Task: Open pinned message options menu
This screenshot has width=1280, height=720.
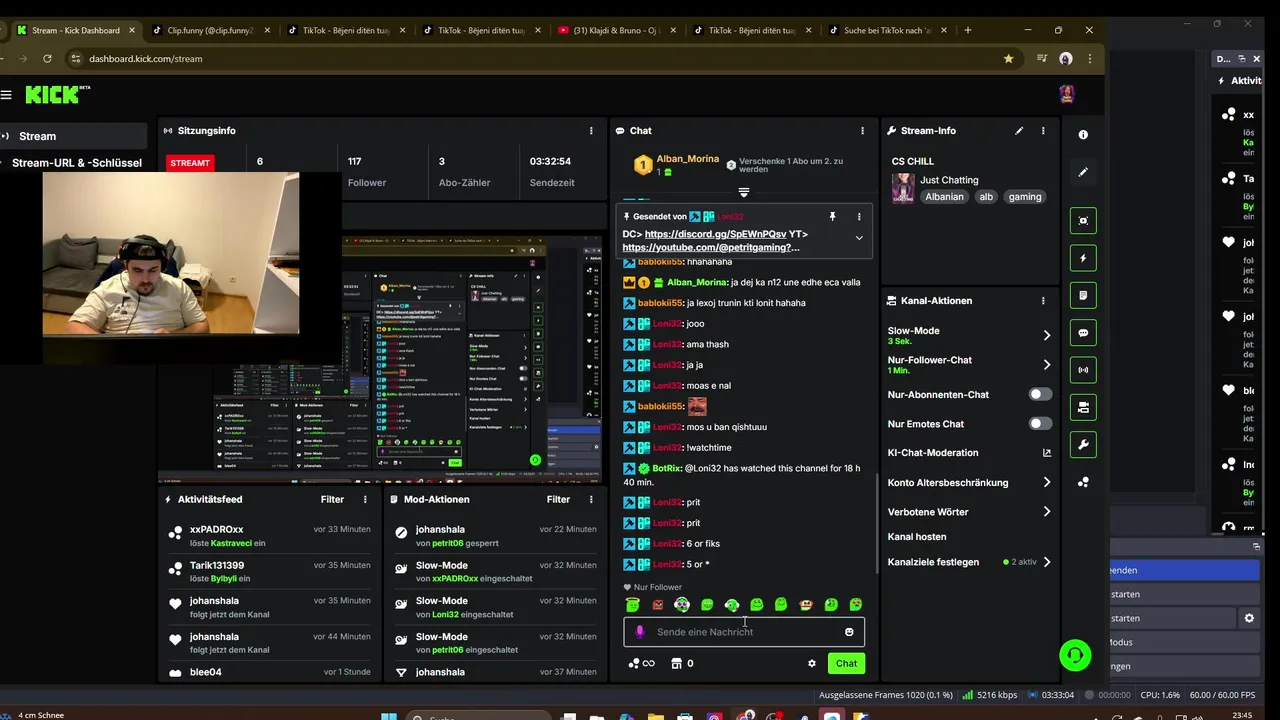Action: pos(858,216)
